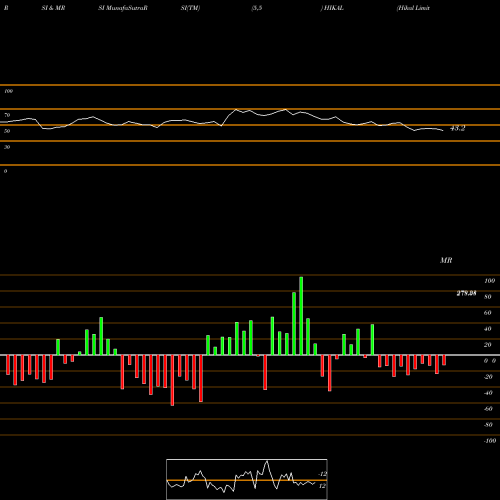Click the HIKAL ticker text in header

(x=334, y=8)
